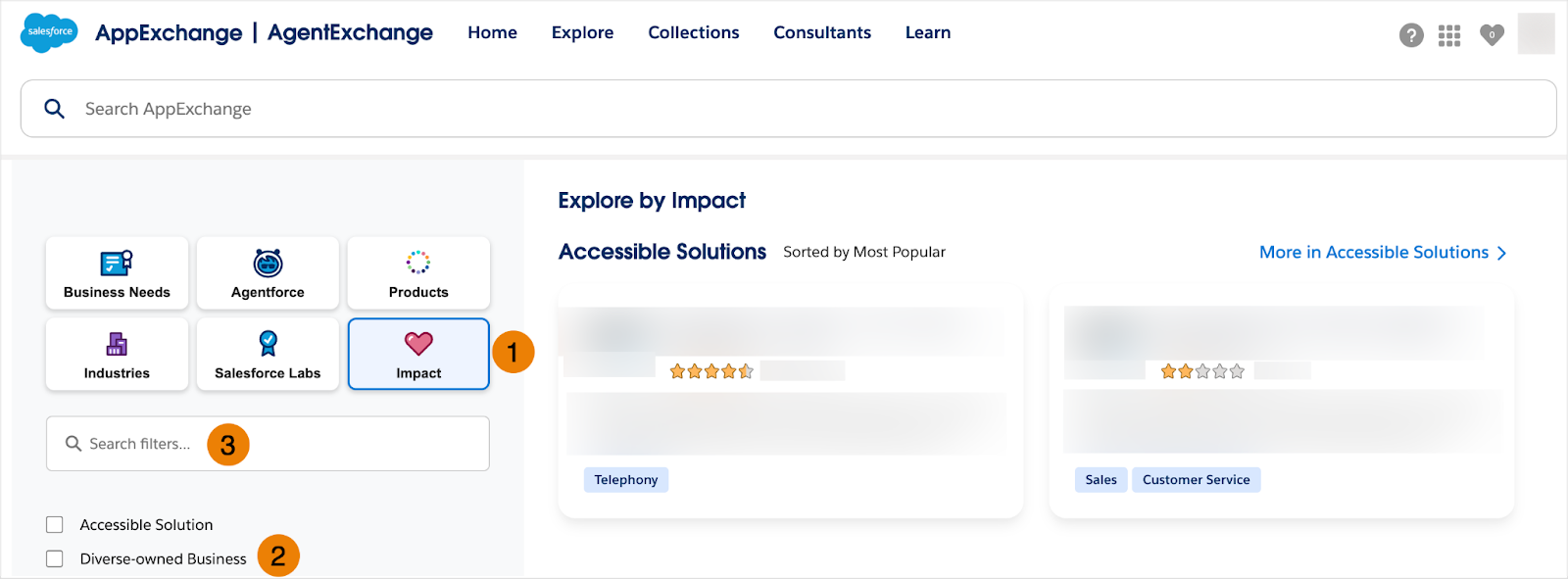Open the Learn menu item
Viewport: 1568px width, 579px height.
pos(928,32)
